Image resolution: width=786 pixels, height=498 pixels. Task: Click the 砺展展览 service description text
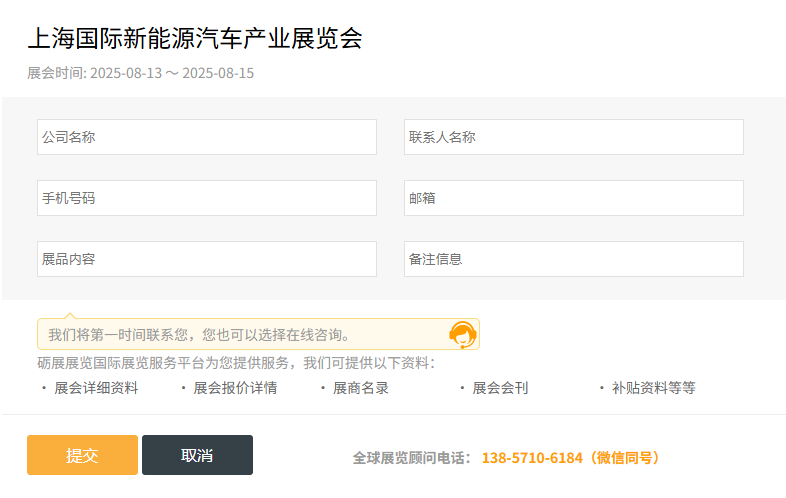[236, 363]
